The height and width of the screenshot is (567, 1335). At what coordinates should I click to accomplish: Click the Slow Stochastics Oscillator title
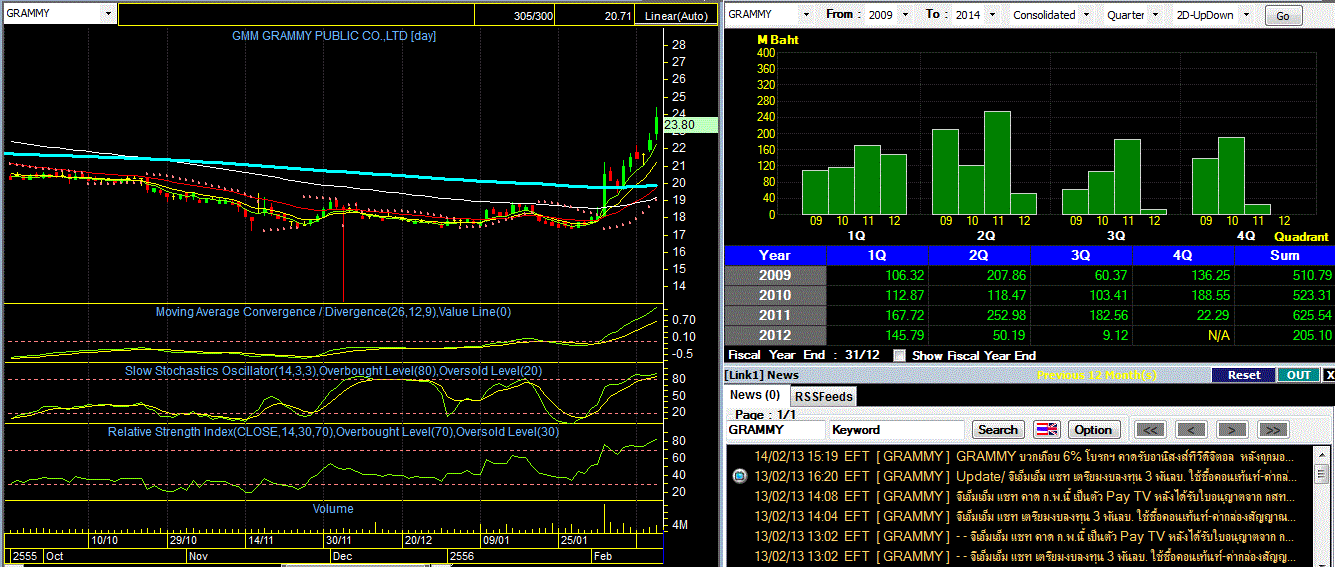(334, 370)
